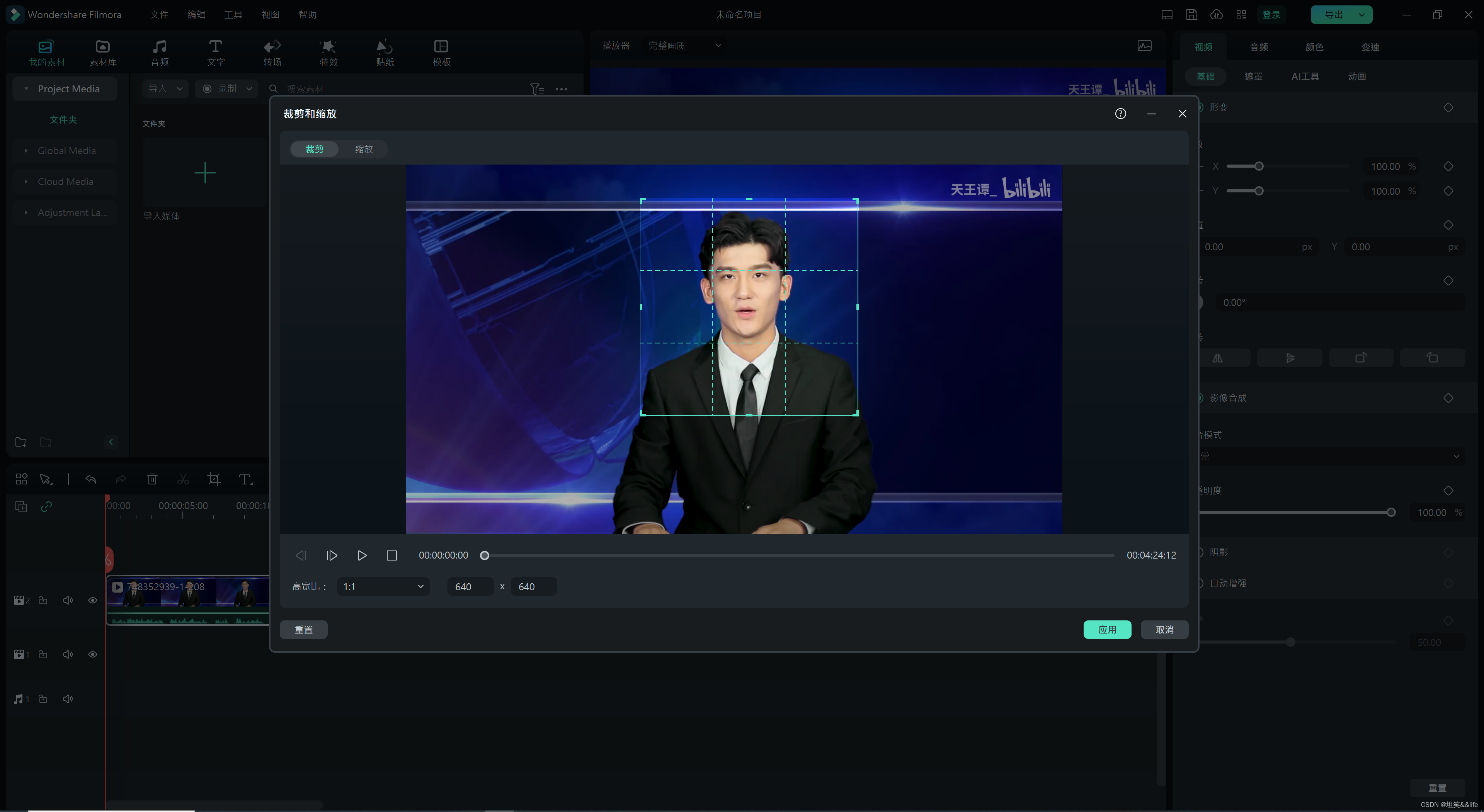Open the 音频 audio library
This screenshot has height=812, width=1484.
[160, 53]
